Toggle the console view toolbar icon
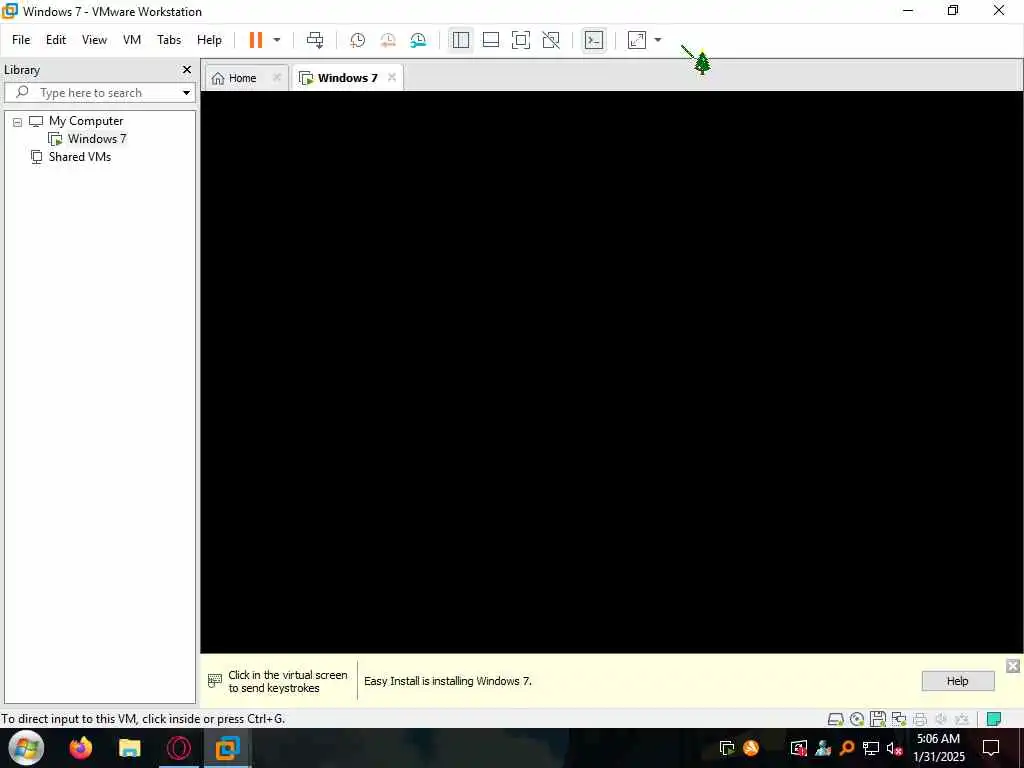 point(594,40)
